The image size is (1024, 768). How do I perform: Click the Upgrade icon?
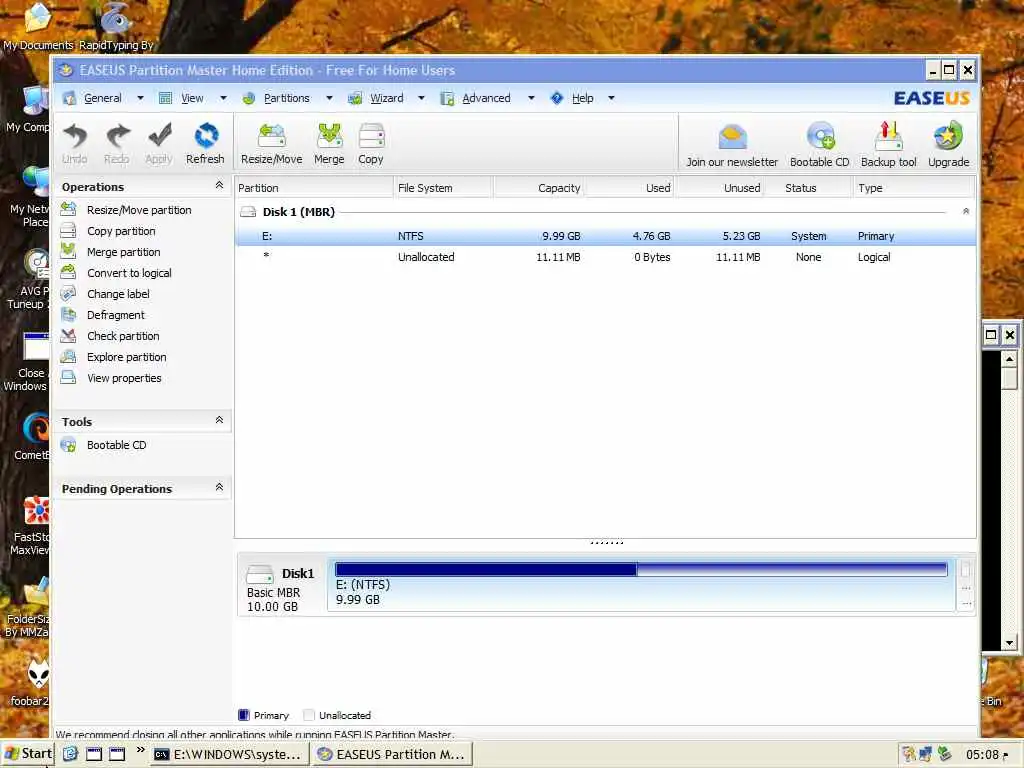[x=949, y=145]
